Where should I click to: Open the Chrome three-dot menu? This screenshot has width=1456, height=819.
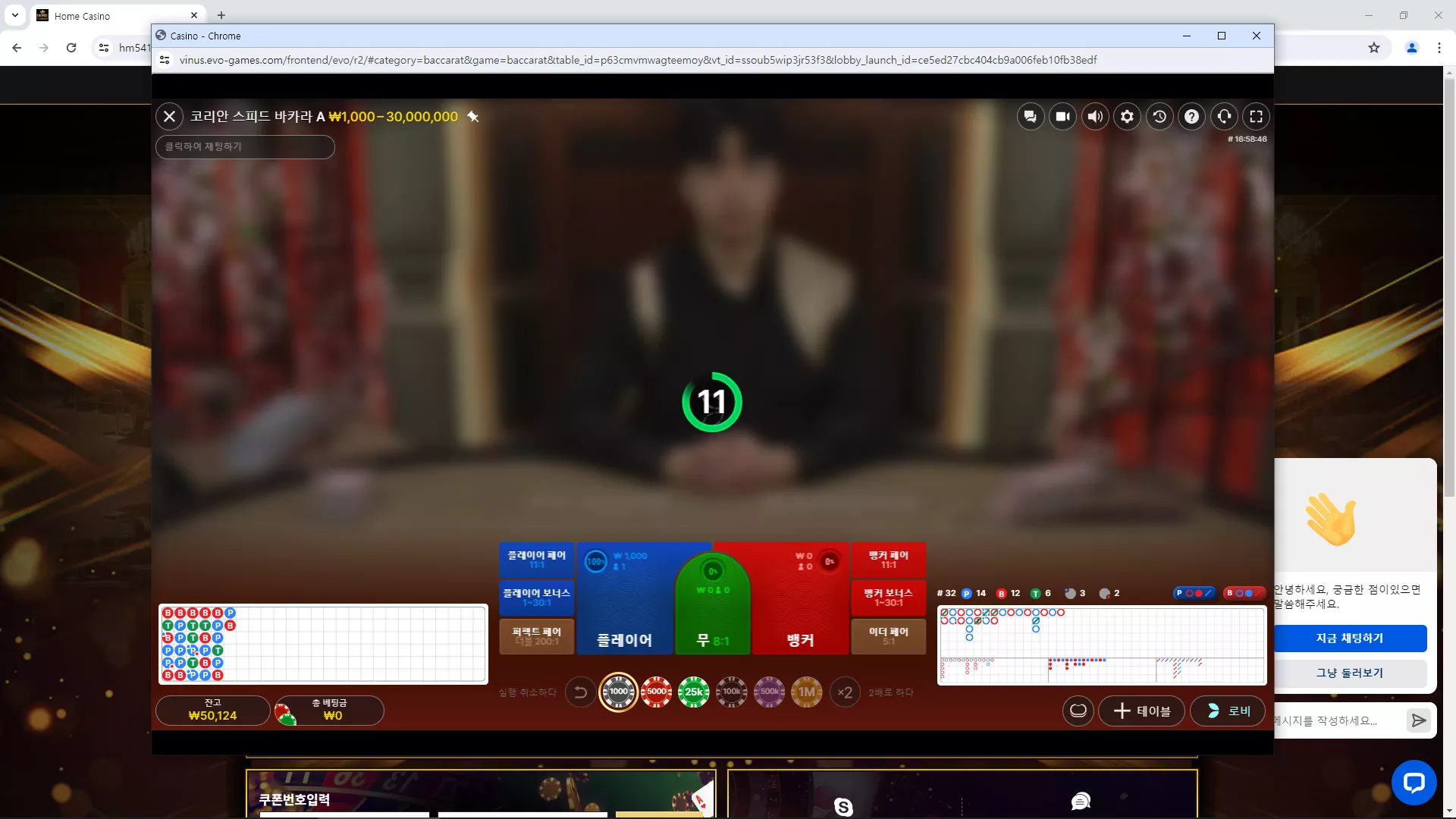click(x=1439, y=48)
